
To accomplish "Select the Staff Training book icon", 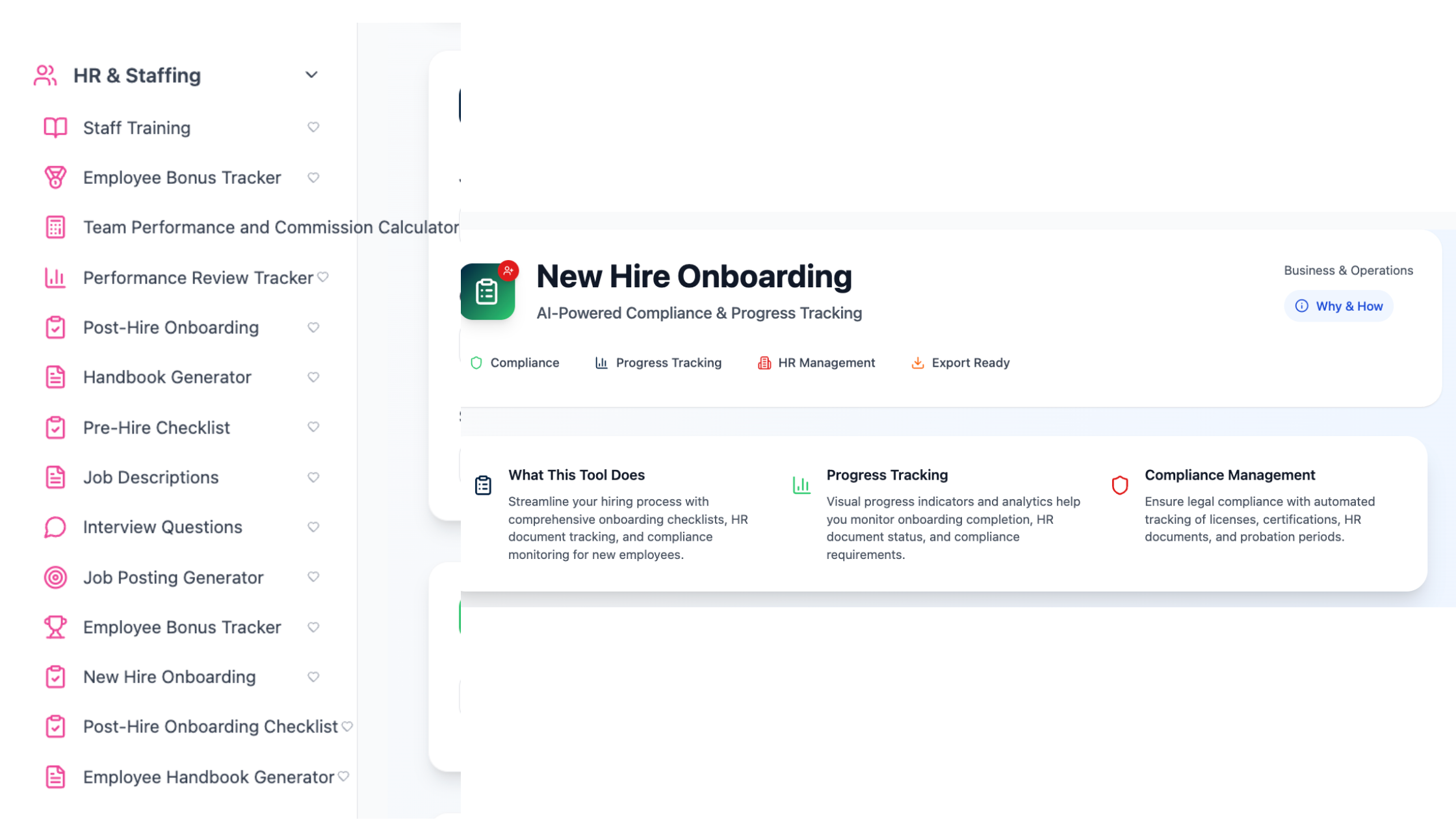I will click(x=55, y=127).
